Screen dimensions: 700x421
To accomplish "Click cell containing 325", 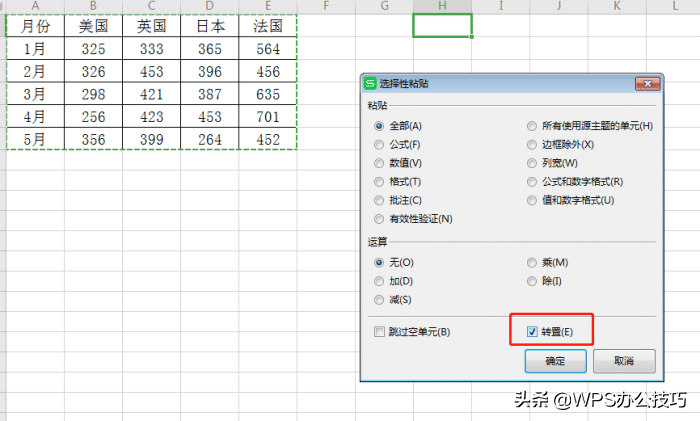I will (93, 48).
